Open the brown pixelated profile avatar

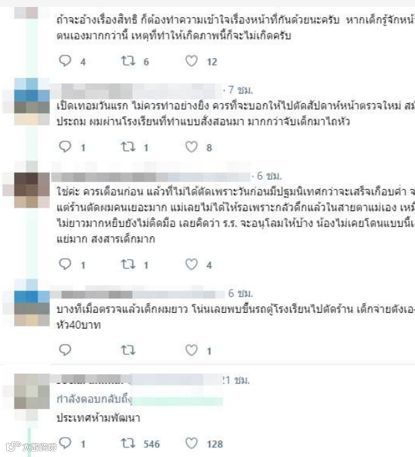(32, 189)
